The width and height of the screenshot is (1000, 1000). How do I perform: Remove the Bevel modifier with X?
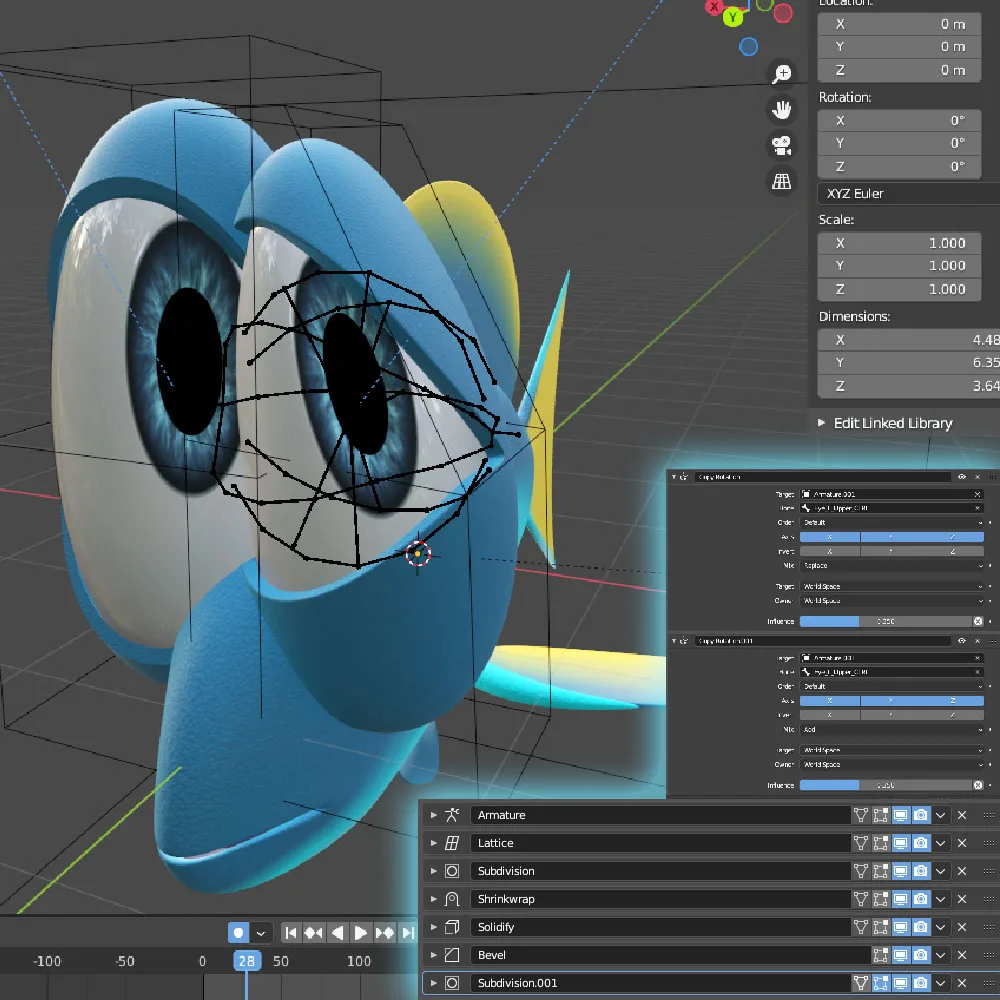click(962, 955)
